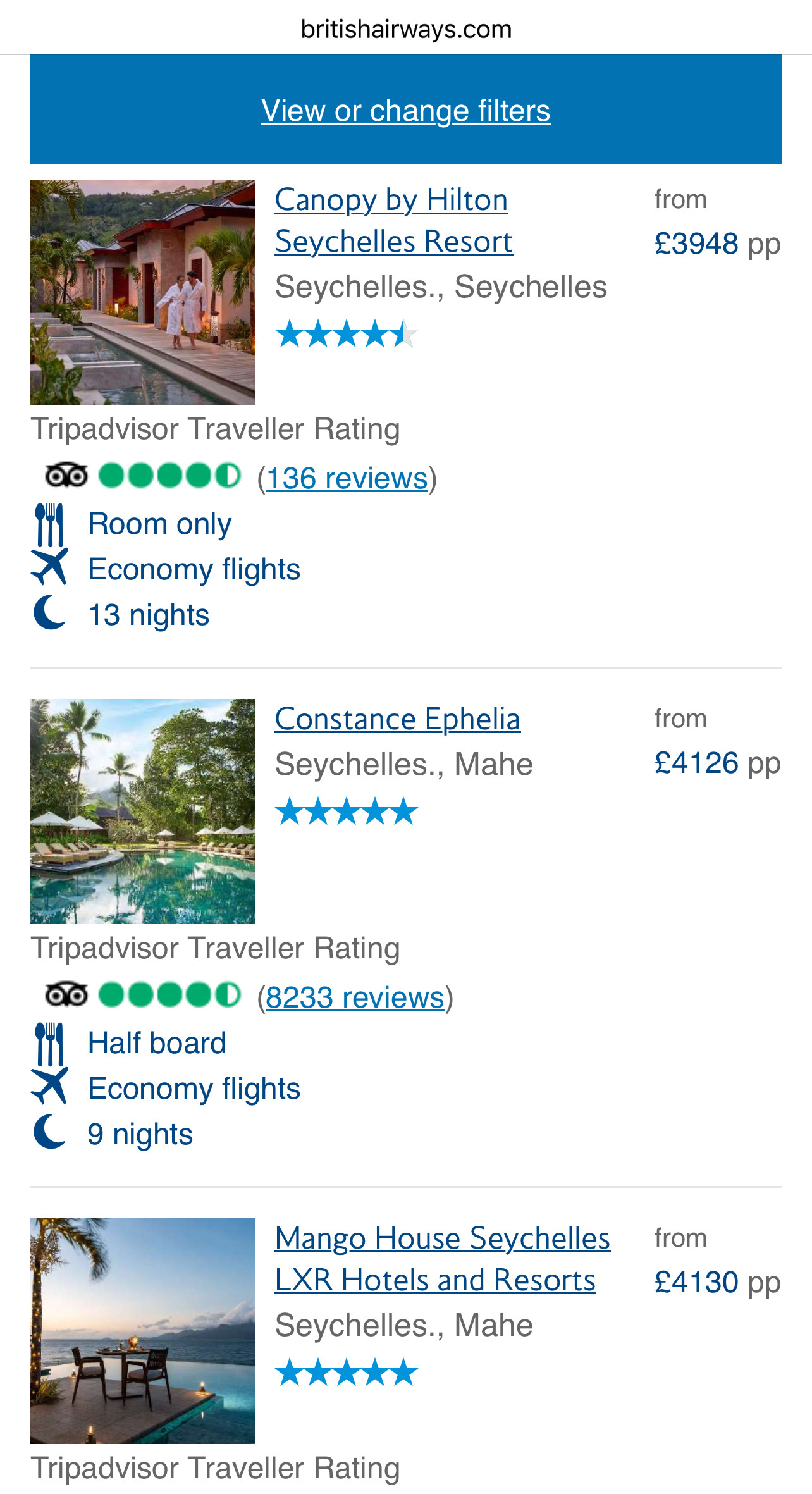
Task: Click moon icon beside 9 nights
Action: tap(49, 1132)
